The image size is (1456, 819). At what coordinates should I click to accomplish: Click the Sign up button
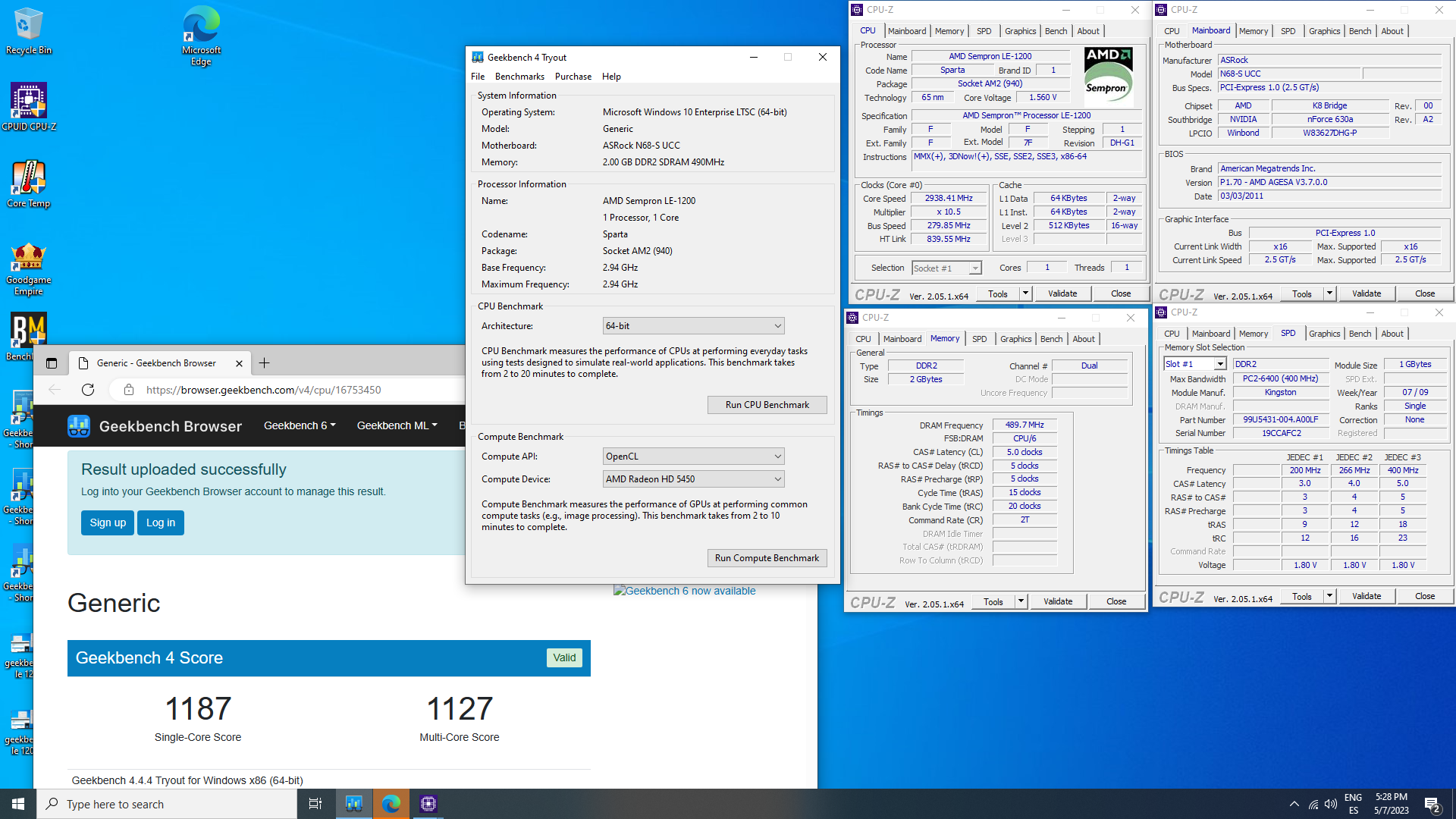point(108,522)
